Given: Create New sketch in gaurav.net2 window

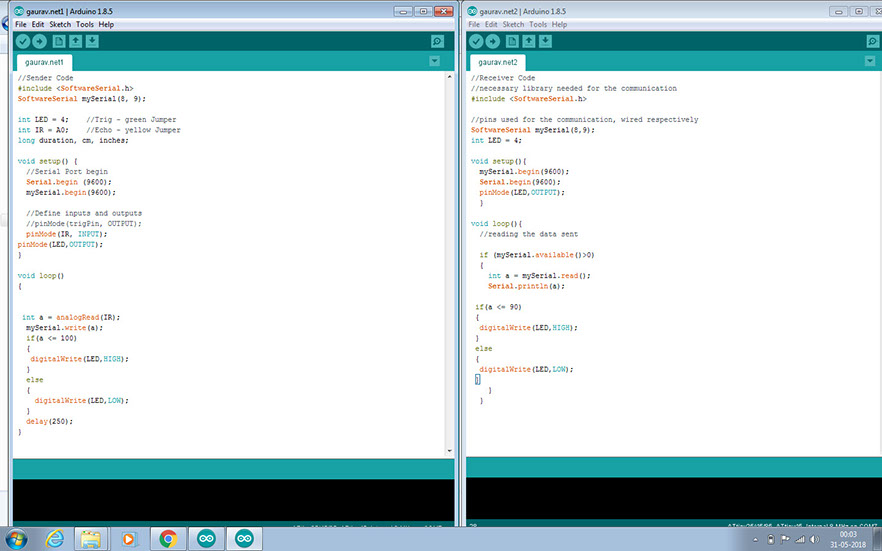Looking at the screenshot, I should tap(512, 41).
